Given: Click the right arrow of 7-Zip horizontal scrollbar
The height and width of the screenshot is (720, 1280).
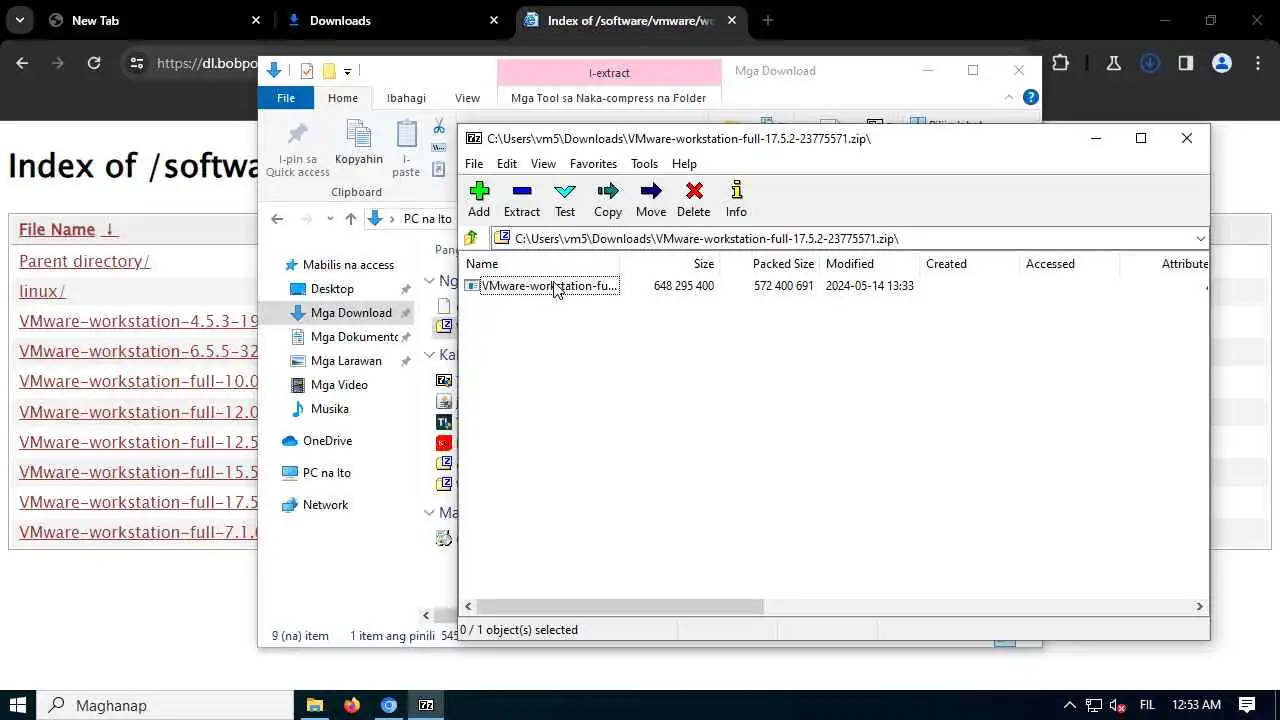Looking at the screenshot, I should (1199, 606).
